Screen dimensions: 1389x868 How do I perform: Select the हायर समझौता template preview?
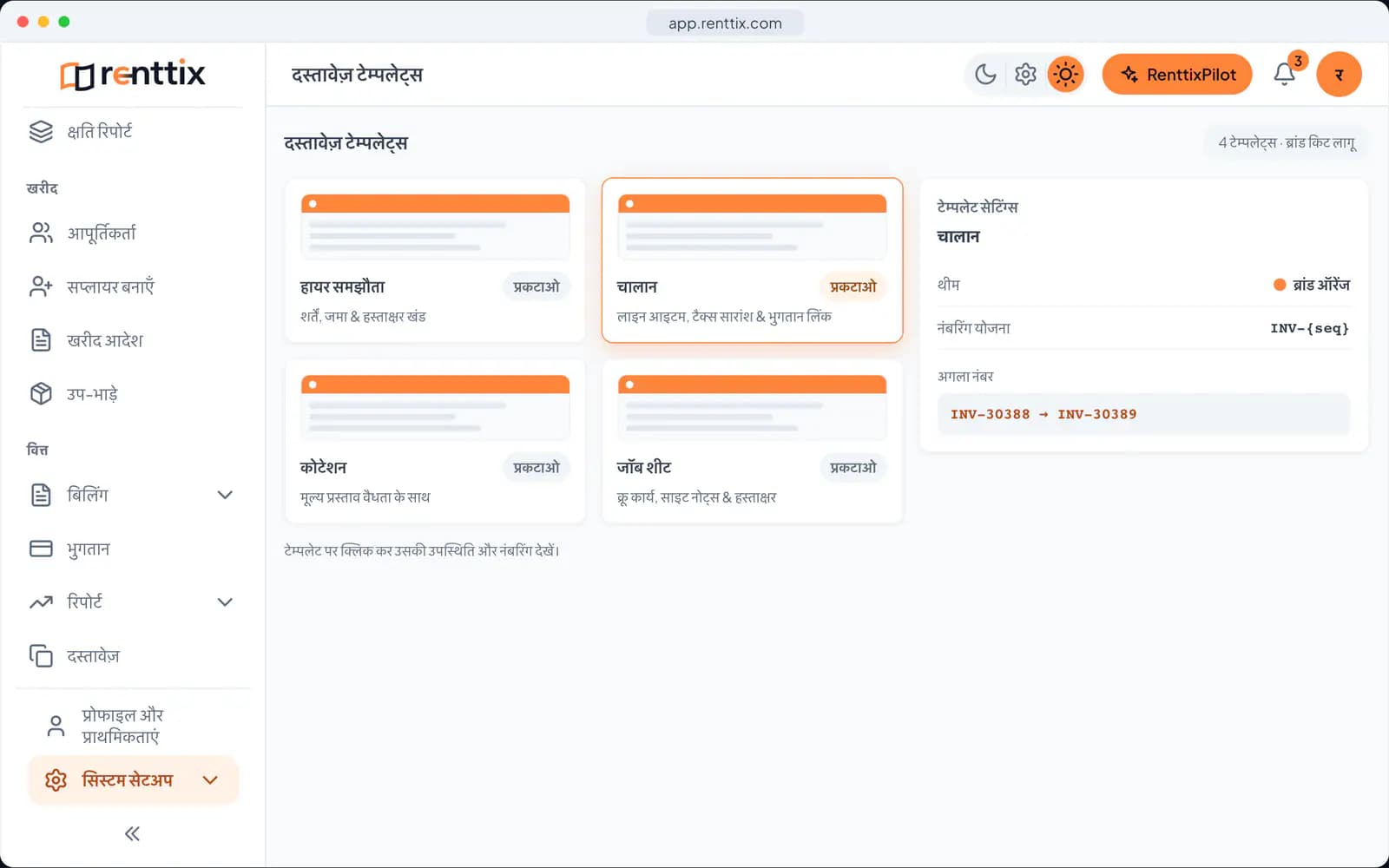435,227
